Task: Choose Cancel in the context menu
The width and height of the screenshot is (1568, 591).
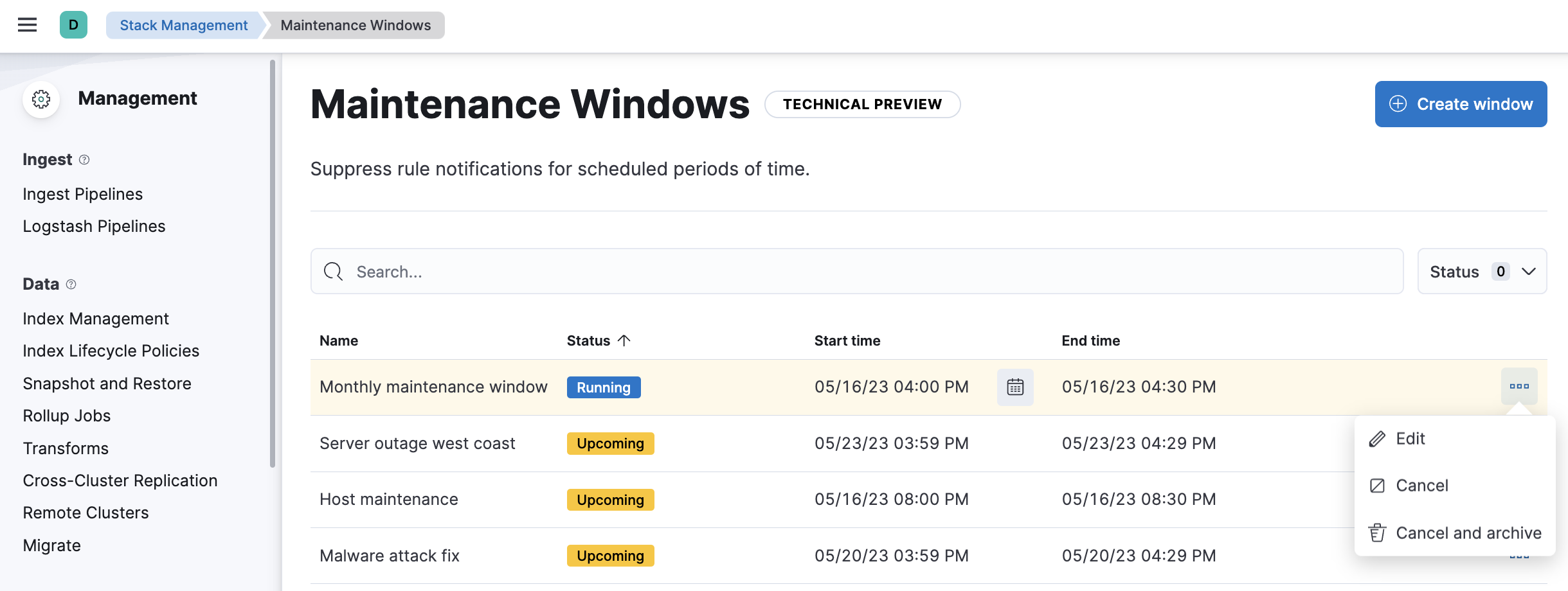Action: (x=1421, y=486)
